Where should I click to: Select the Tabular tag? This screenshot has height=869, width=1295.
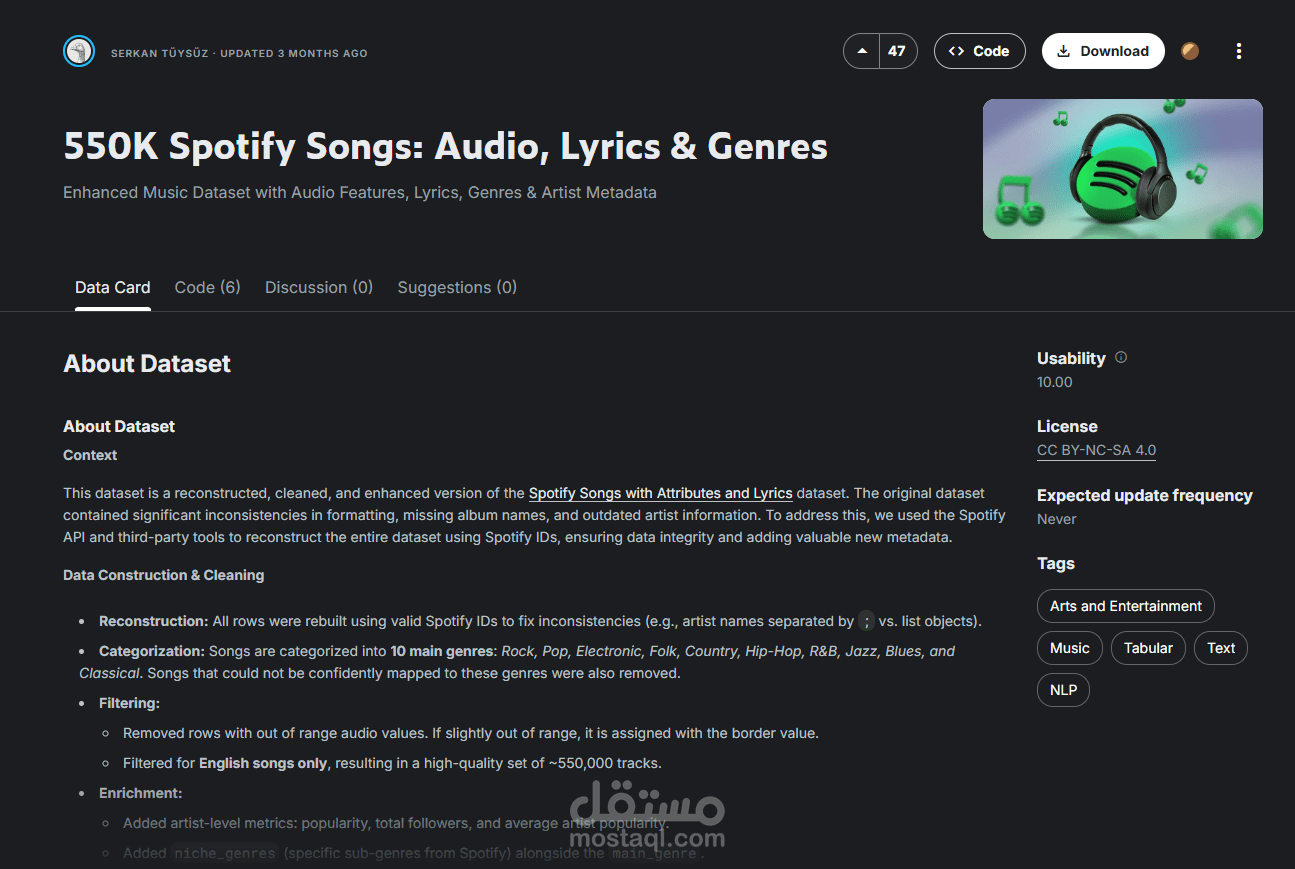point(1148,648)
